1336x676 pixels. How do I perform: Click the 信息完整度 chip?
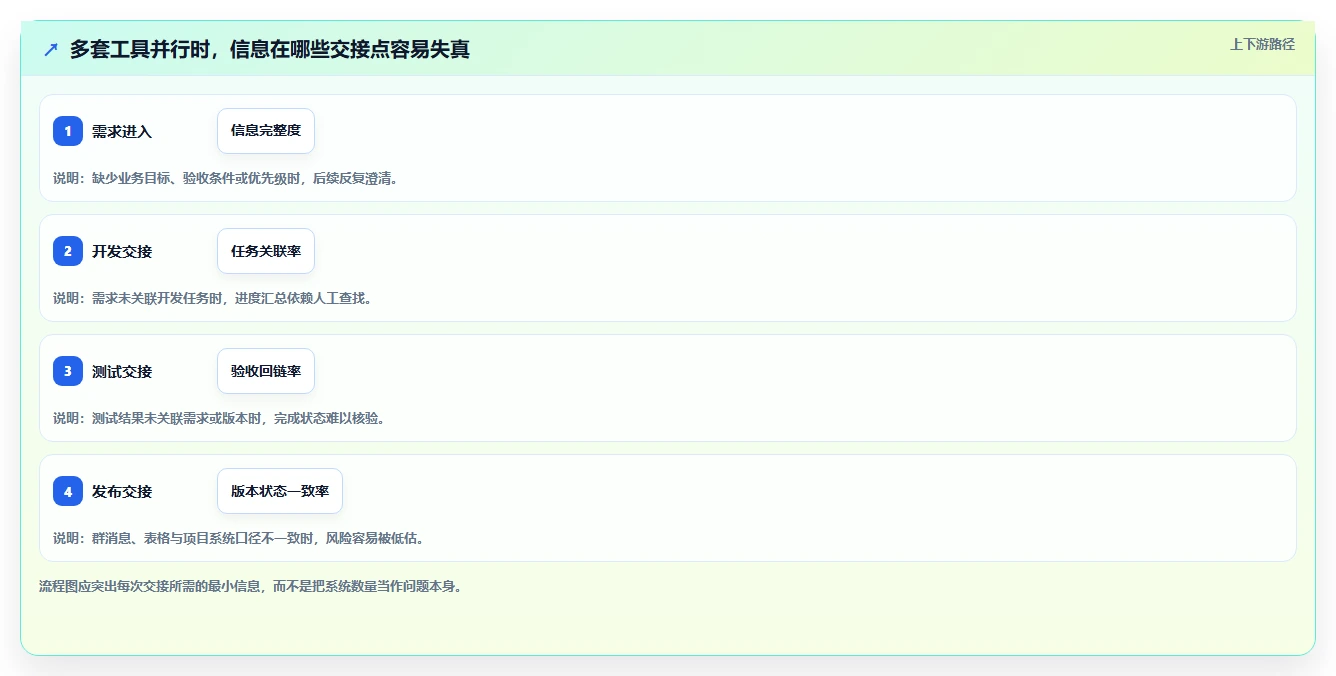pos(266,131)
